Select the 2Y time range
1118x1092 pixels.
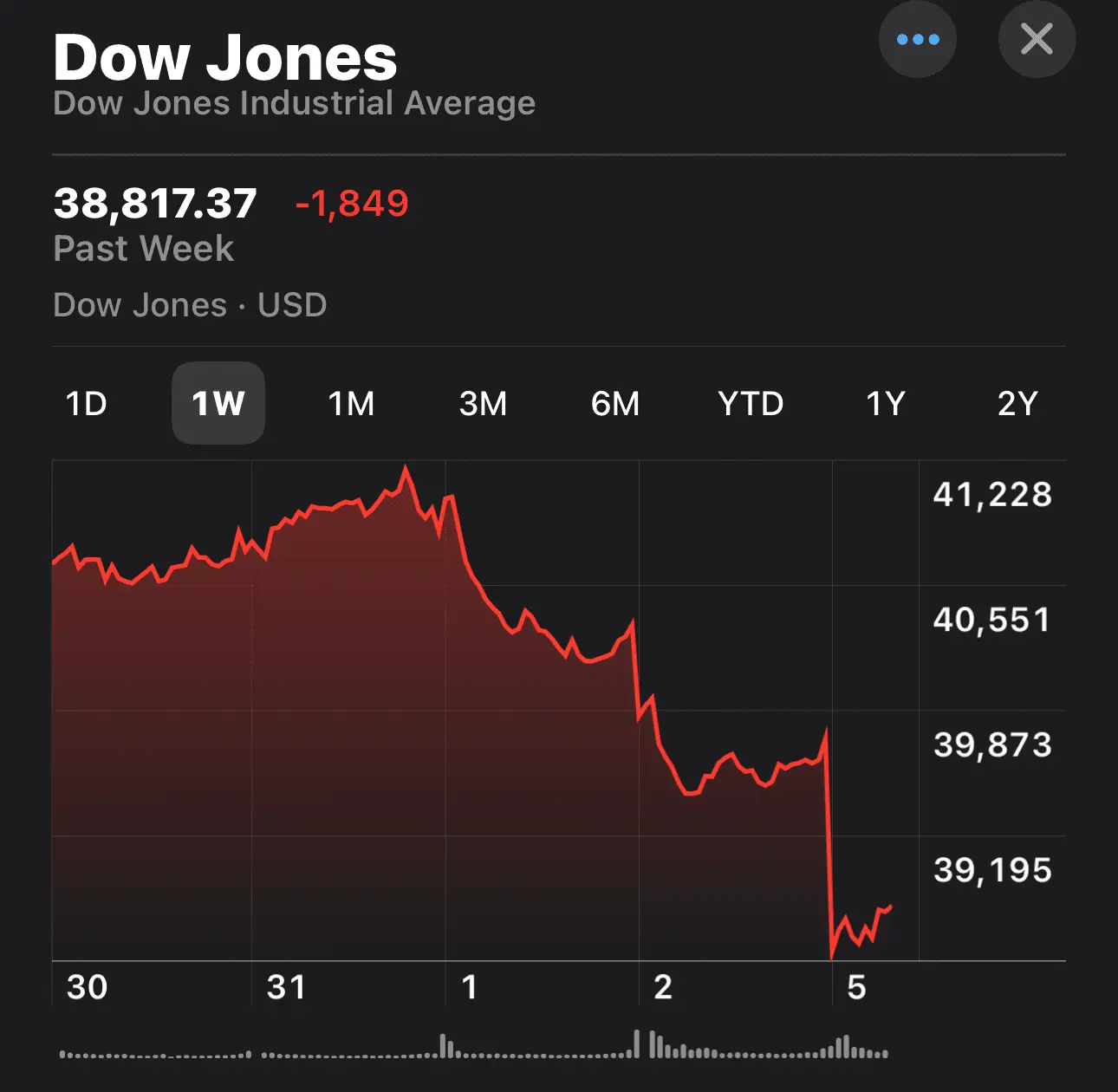pyautogui.click(x=1017, y=404)
